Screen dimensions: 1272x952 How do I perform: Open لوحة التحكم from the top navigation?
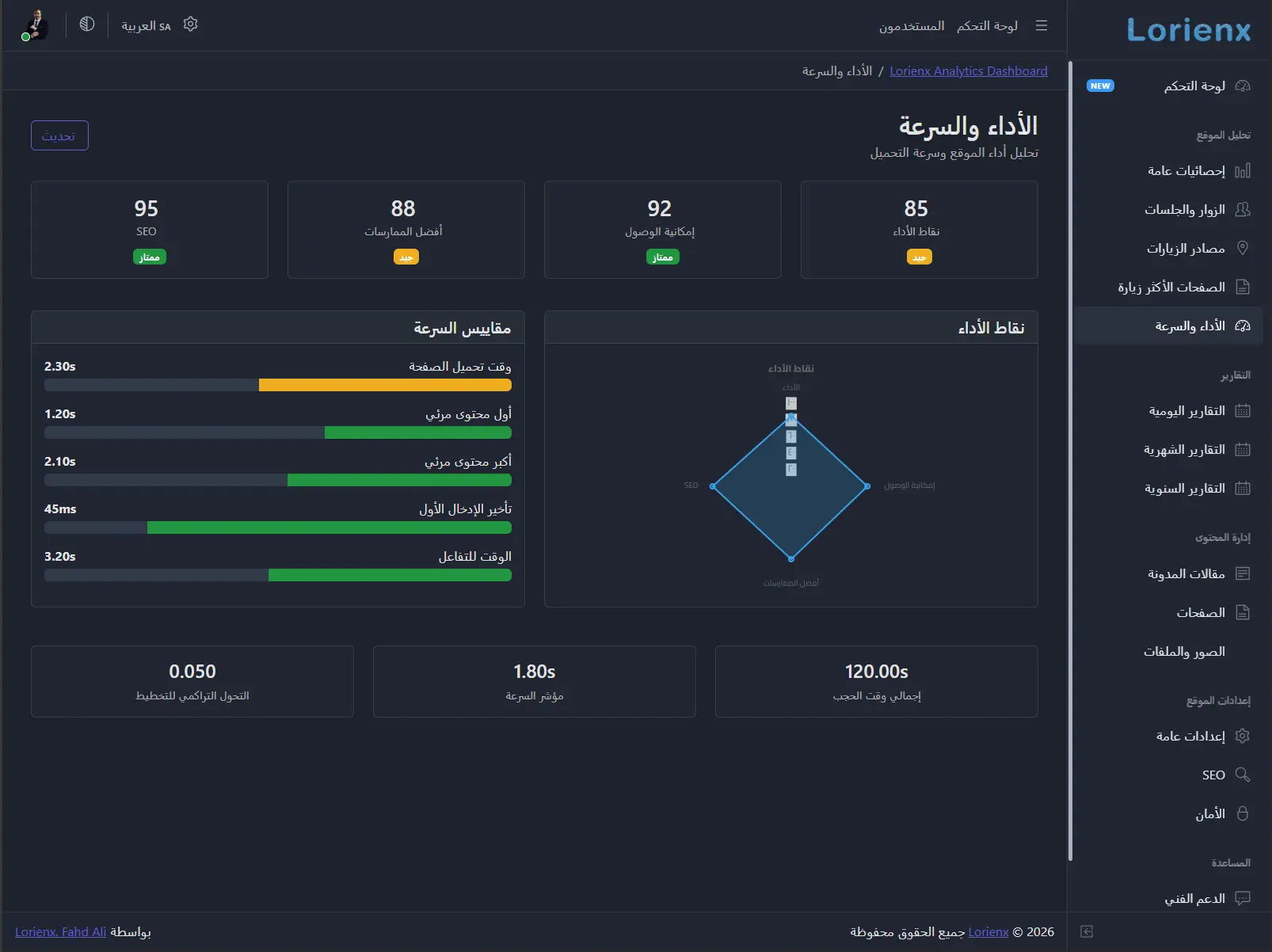click(986, 26)
